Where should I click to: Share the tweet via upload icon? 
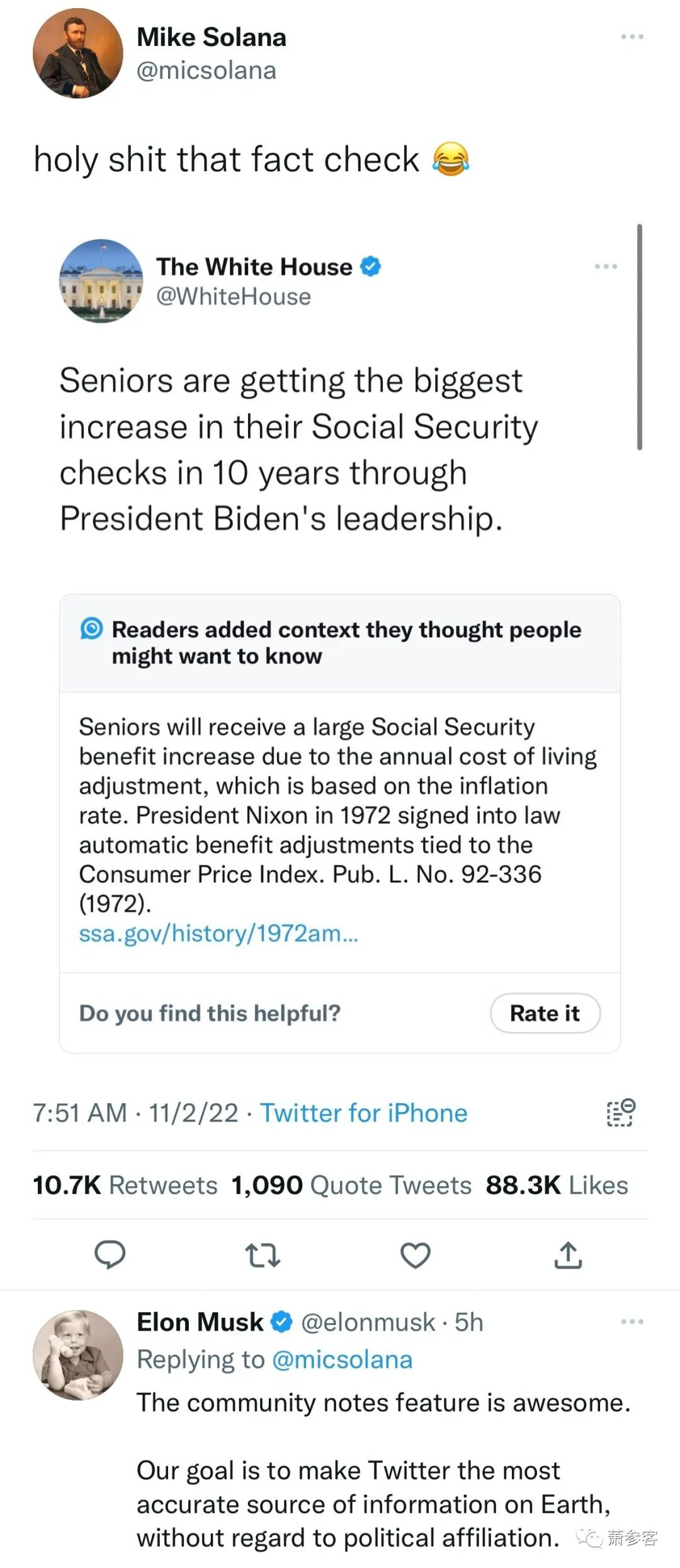pos(568,1254)
